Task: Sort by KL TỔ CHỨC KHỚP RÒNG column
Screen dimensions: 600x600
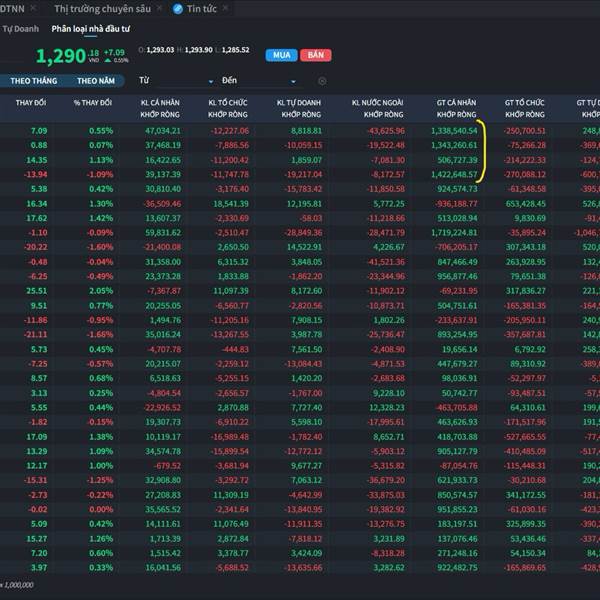Action: coord(228,108)
